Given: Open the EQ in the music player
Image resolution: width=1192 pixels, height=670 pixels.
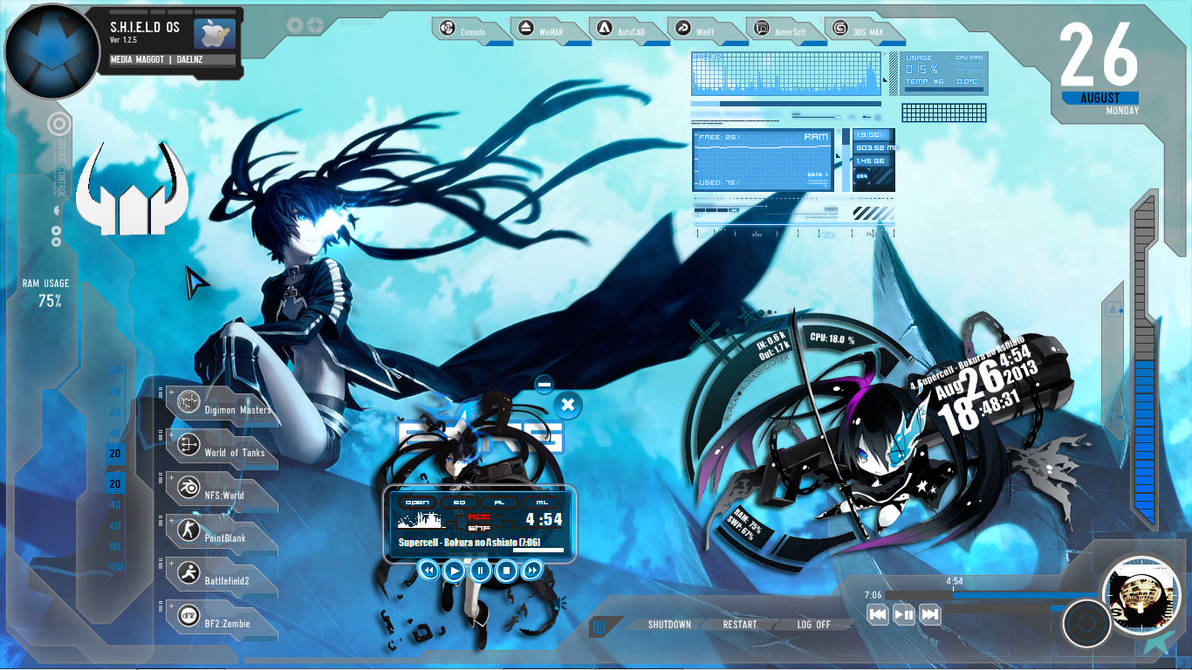Looking at the screenshot, I should click(459, 502).
